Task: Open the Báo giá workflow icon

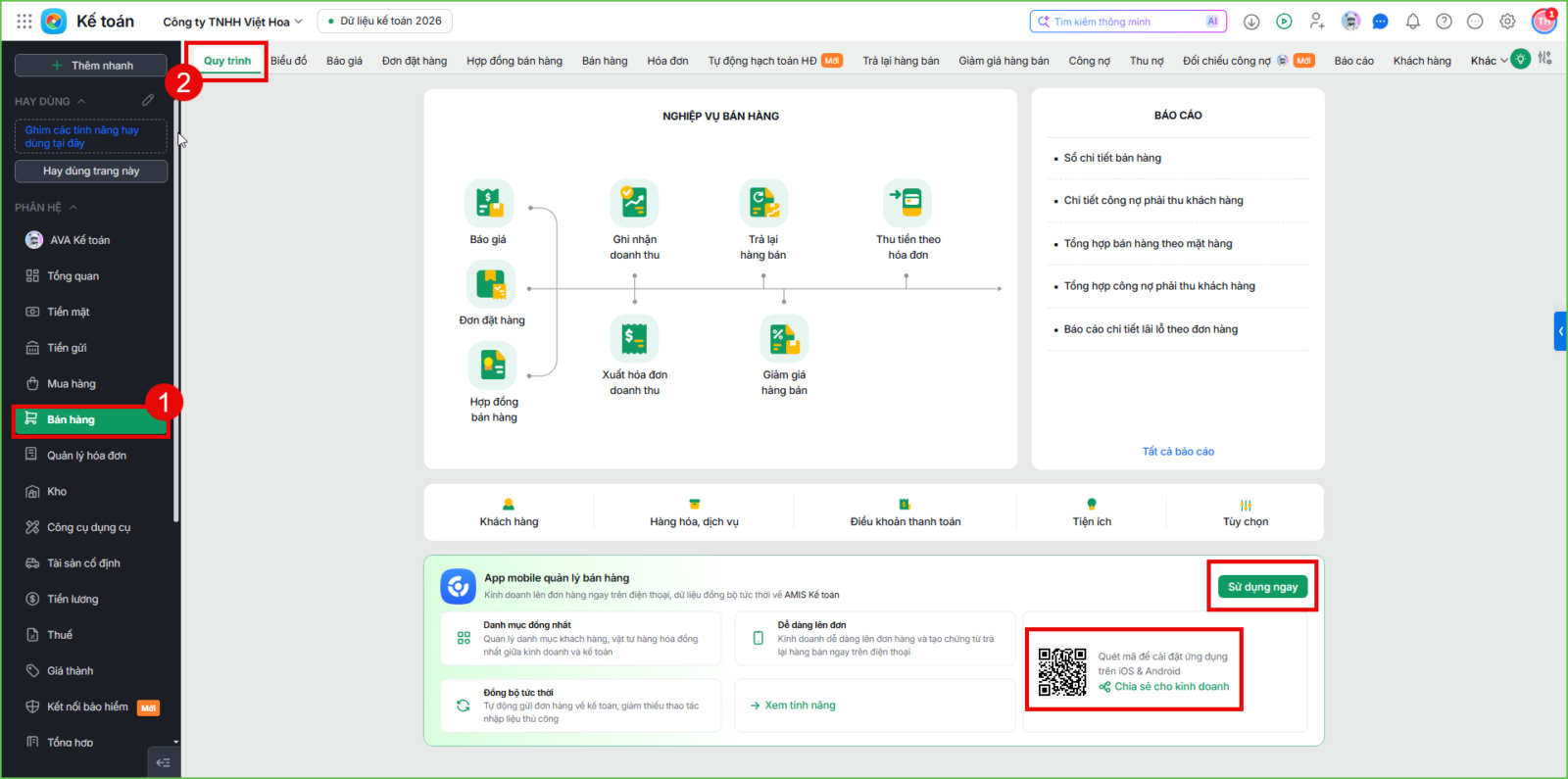Action: click(x=488, y=203)
